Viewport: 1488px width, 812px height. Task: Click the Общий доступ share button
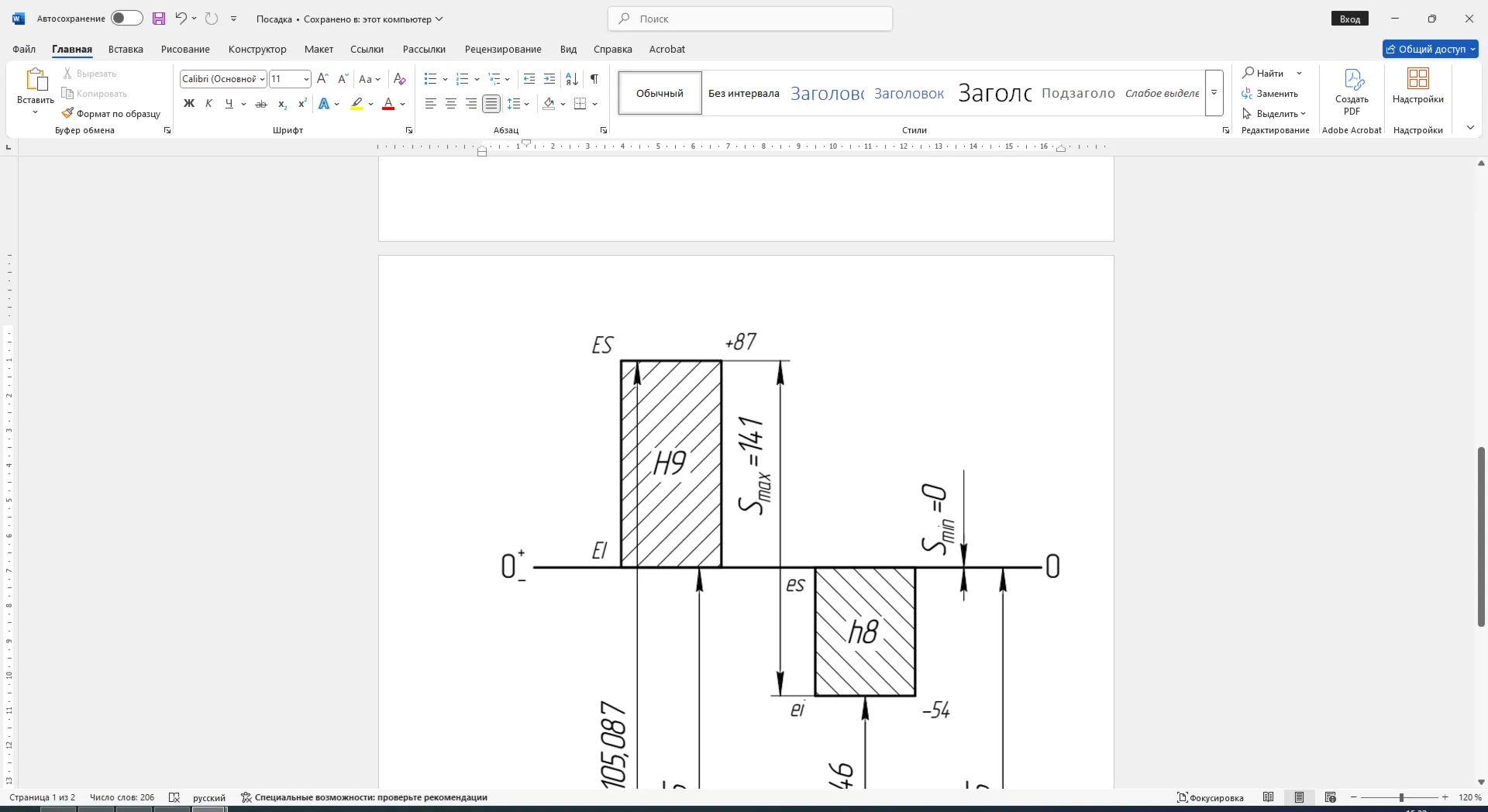pyautogui.click(x=1431, y=49)
